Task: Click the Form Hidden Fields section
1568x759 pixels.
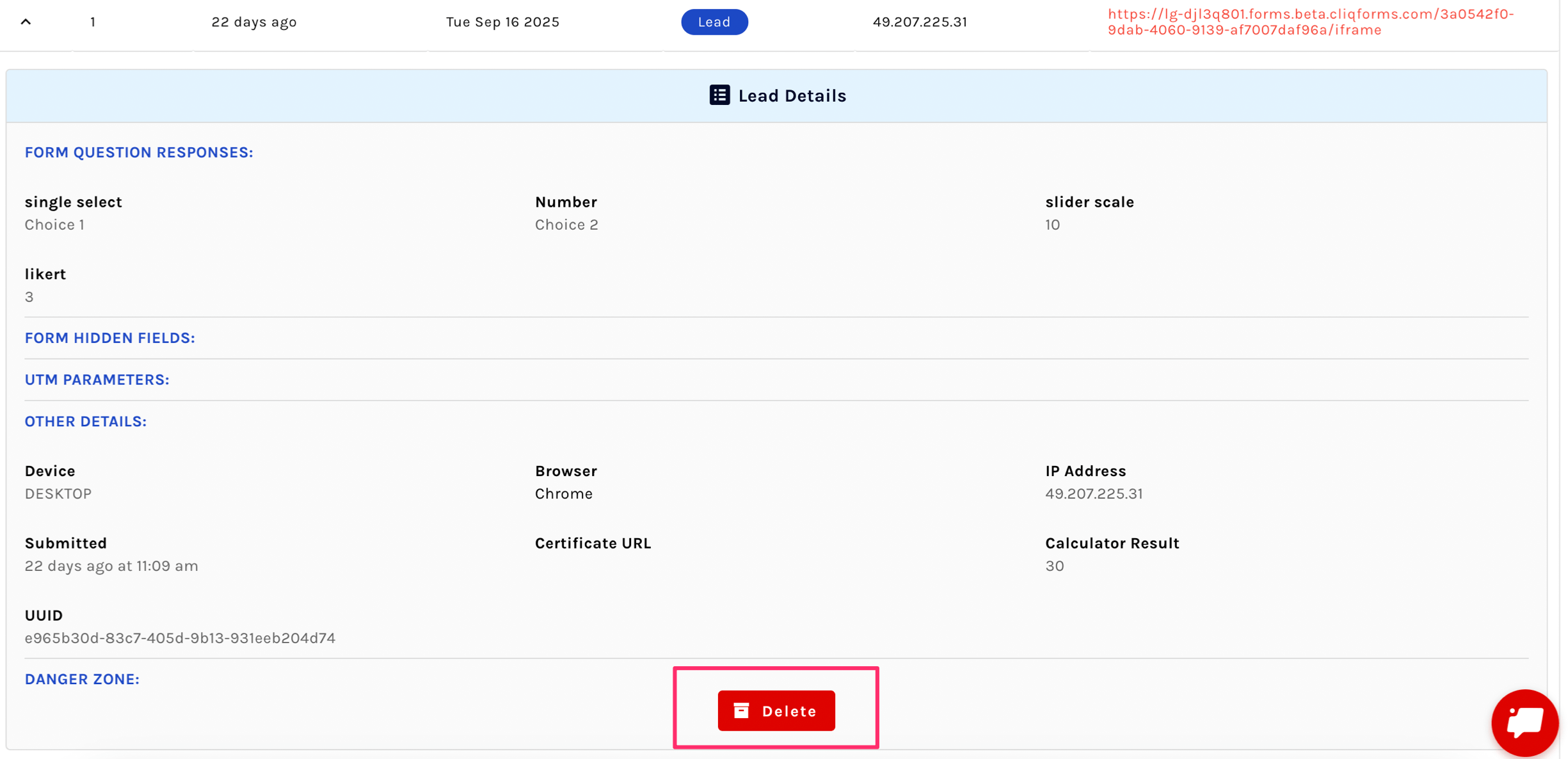Action: 109,338
